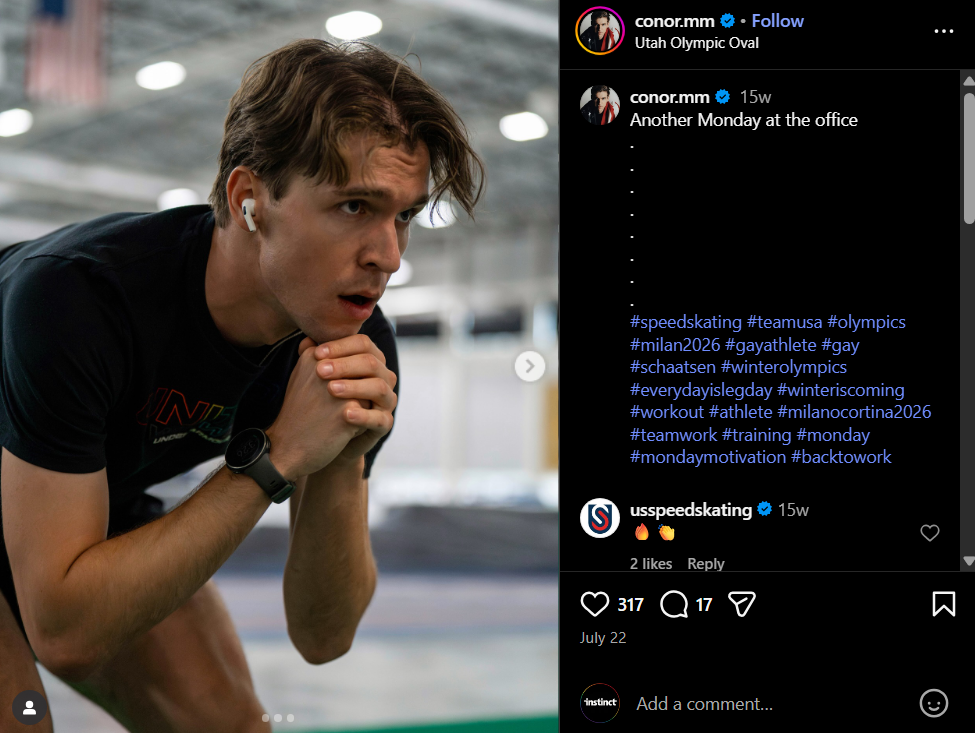This screenshot has width=975, height=733.
Task: Open the Utah Olympic Oval location
Action: tap(696, 43)
